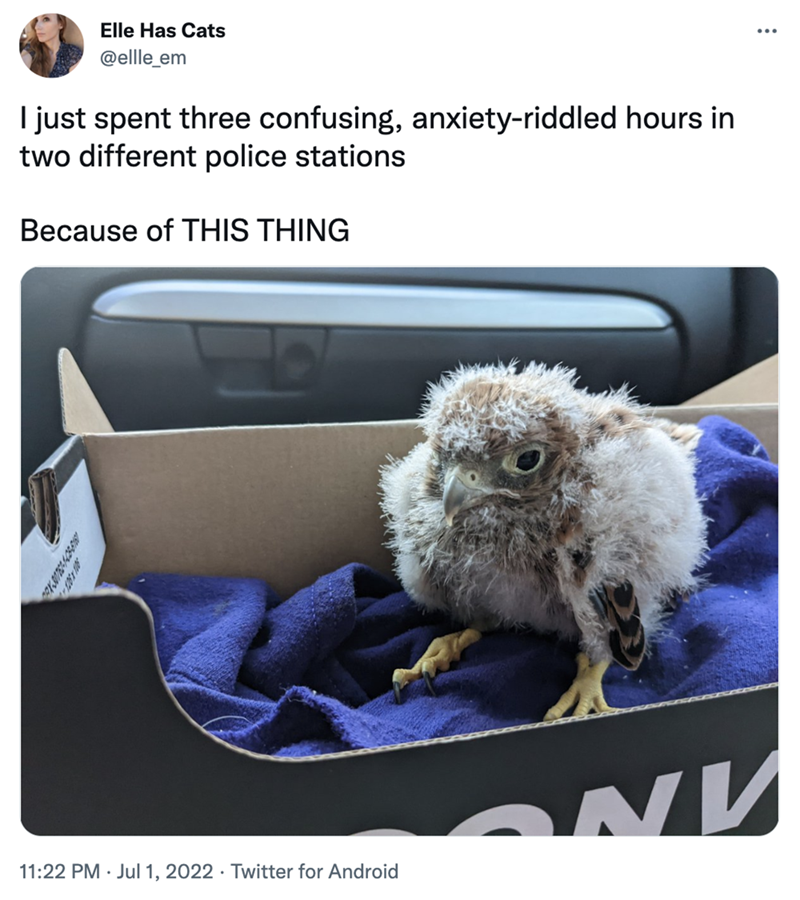Viewport: 800px width, 900px height.
Task: Open the Elle Has Cats display name
Action: tap(162, 30)
